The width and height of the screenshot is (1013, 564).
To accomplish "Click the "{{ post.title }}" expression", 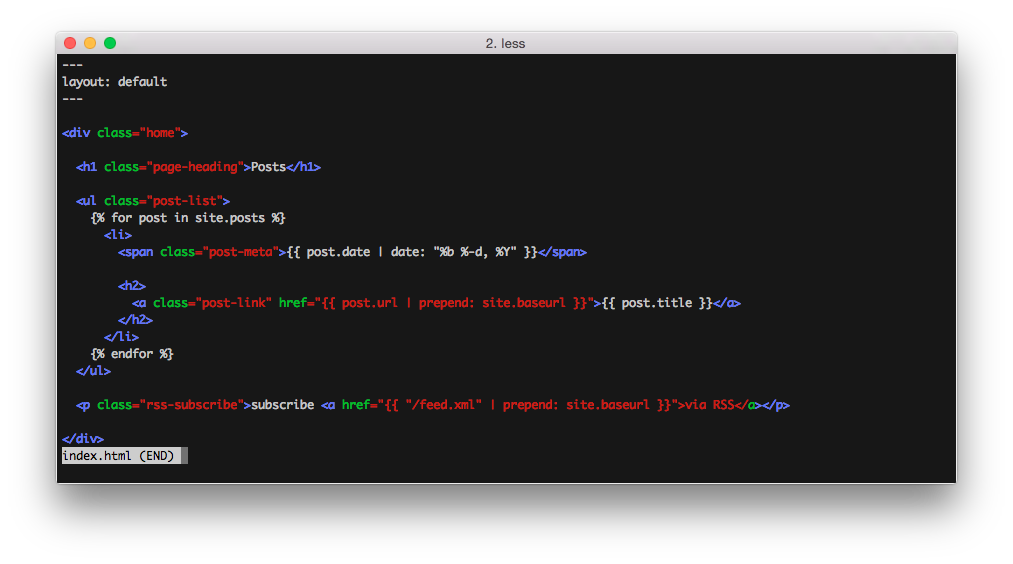I will [657, 303].
